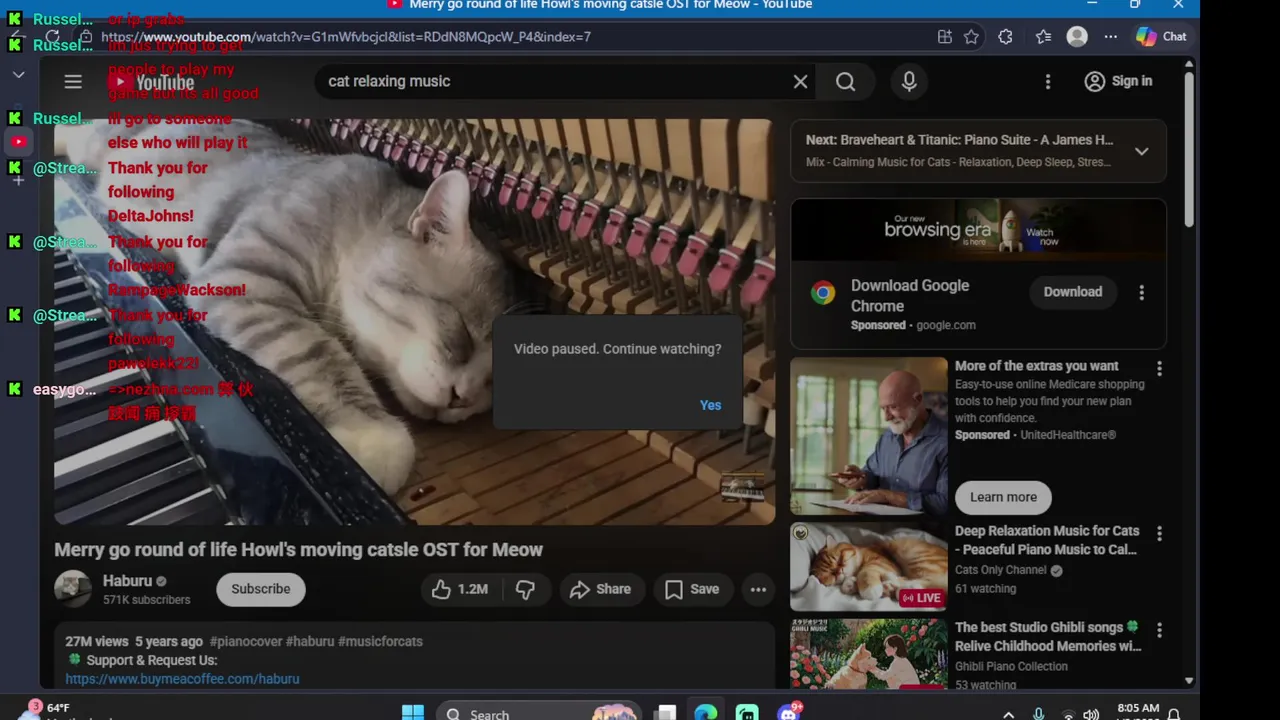Click the page vertical scrollbar

coord(1189,150)
